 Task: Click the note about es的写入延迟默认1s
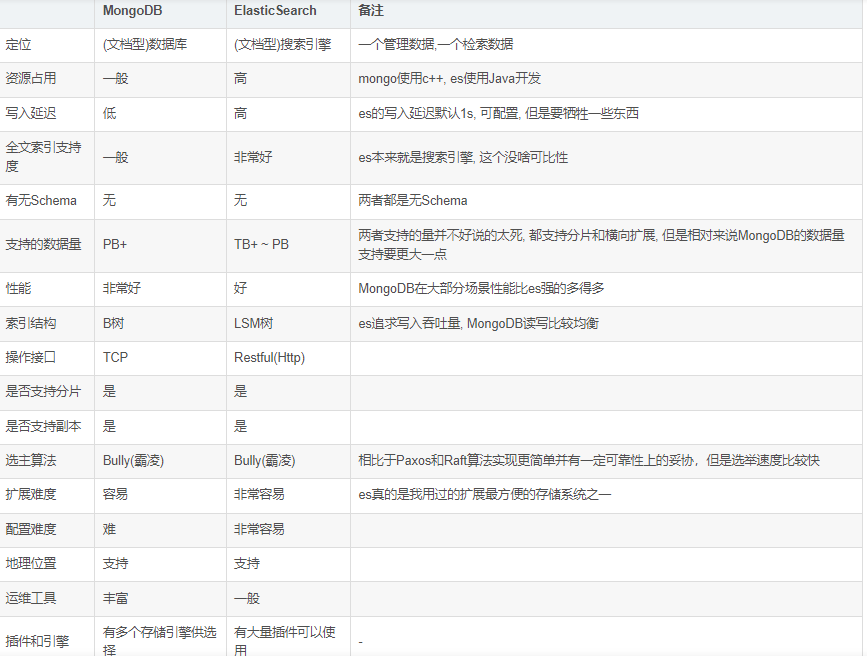[498, 113]
